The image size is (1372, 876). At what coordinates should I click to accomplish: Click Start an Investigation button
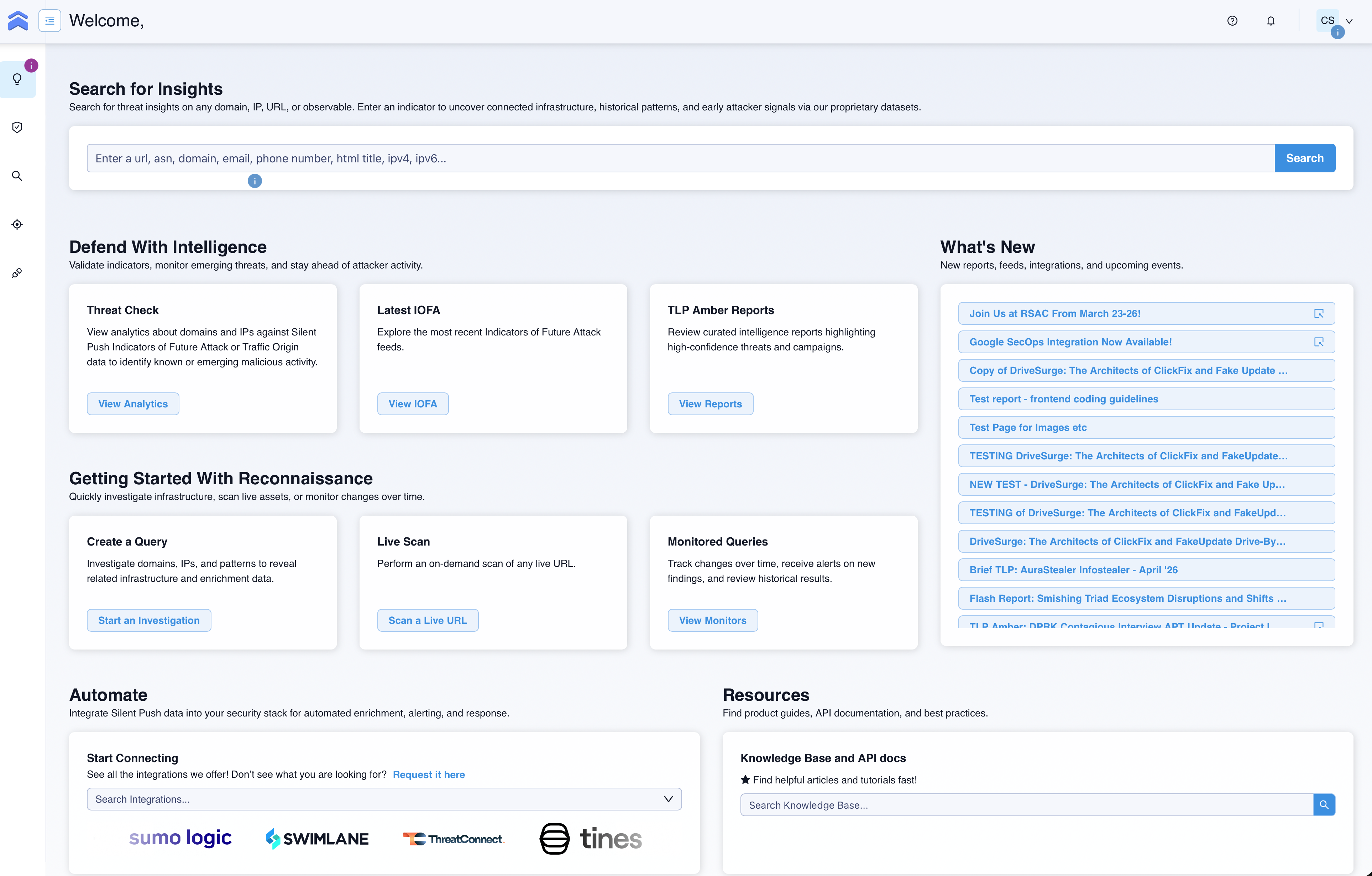tap(149, 620)
